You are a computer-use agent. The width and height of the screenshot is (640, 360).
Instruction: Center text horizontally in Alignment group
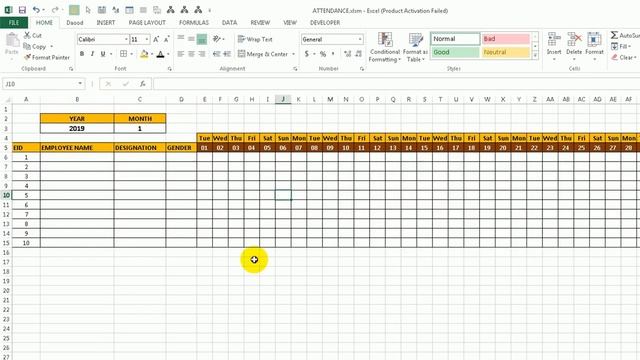pos(191,54)
